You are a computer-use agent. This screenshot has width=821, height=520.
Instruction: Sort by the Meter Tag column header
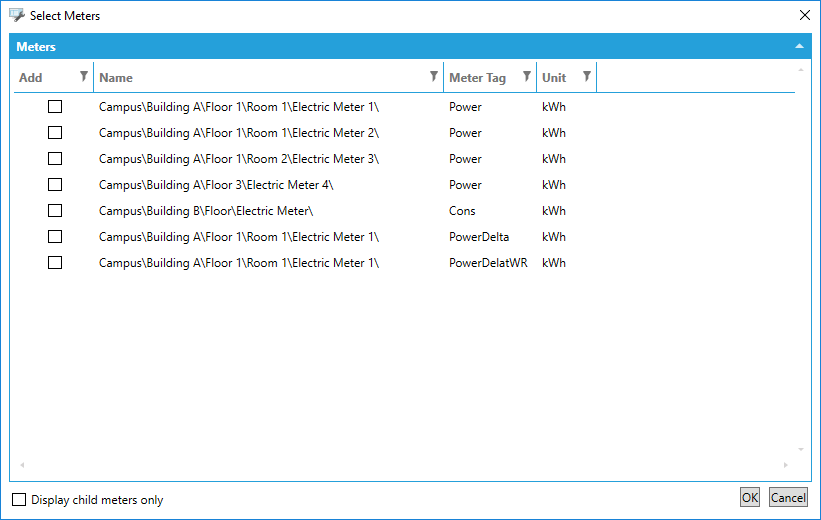[x=477, y=78]
